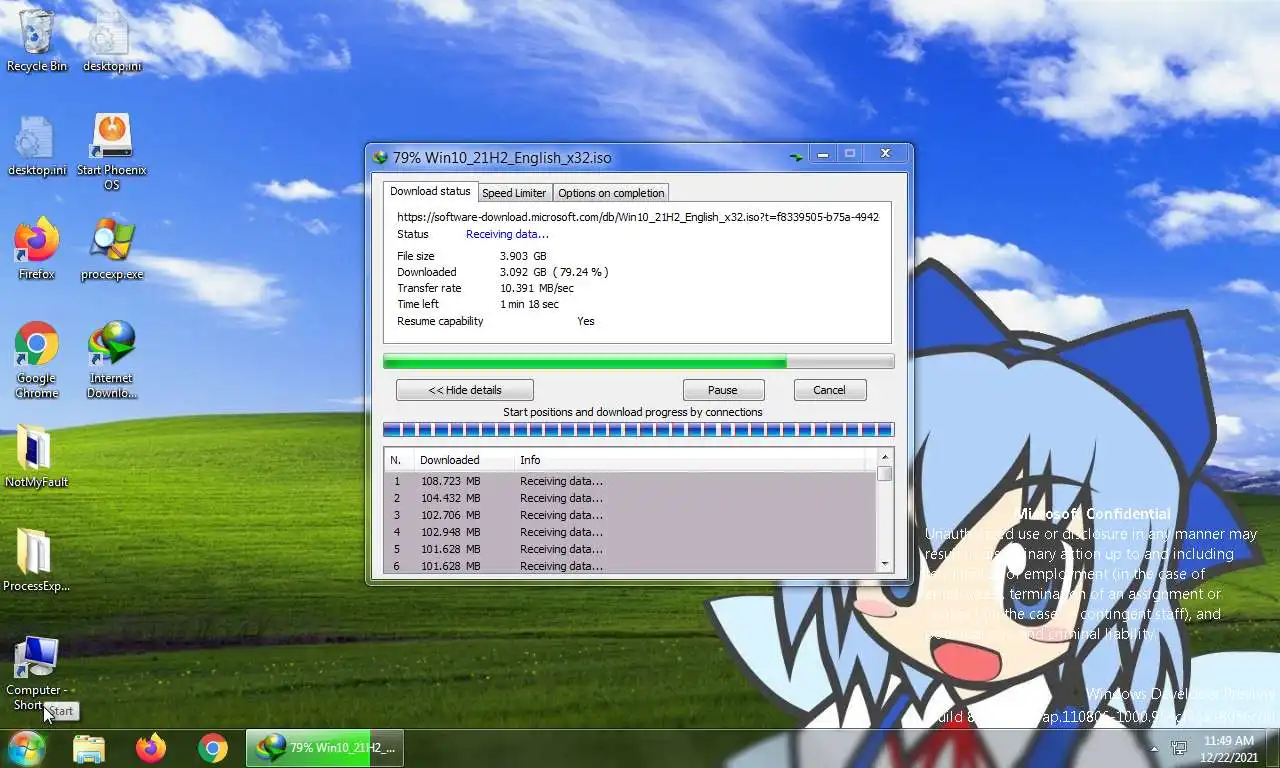This screenshot has height=768, width=1280.
Task: Click the N. column header
Action: pos(399,460)
